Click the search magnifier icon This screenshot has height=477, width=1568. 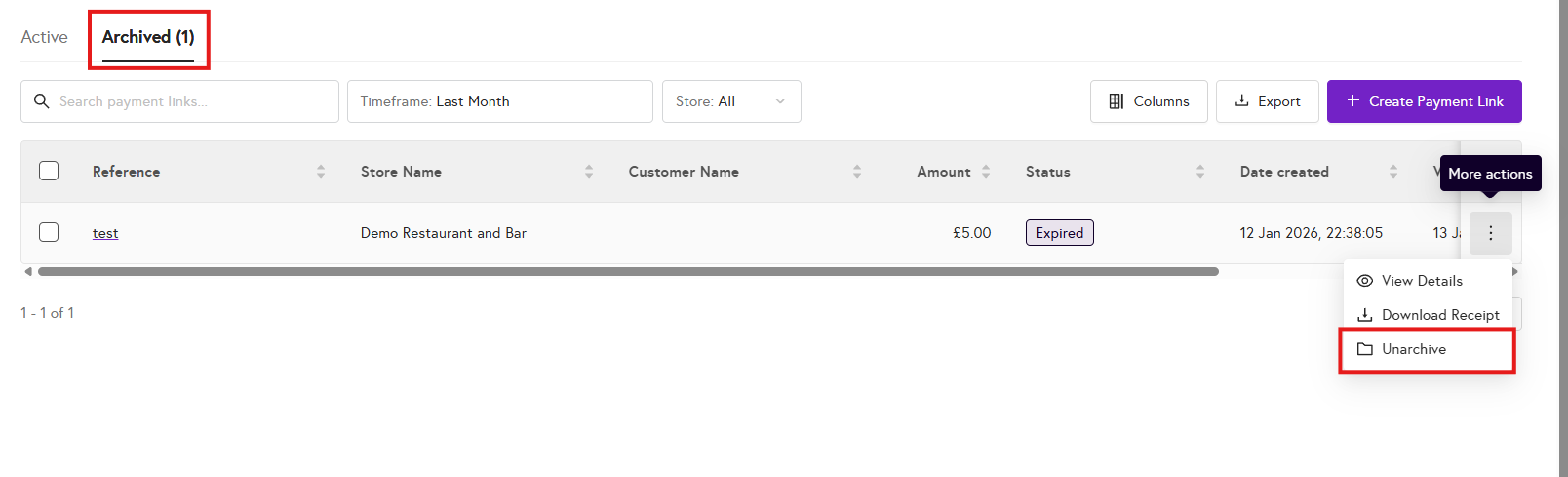pos(41,101)
